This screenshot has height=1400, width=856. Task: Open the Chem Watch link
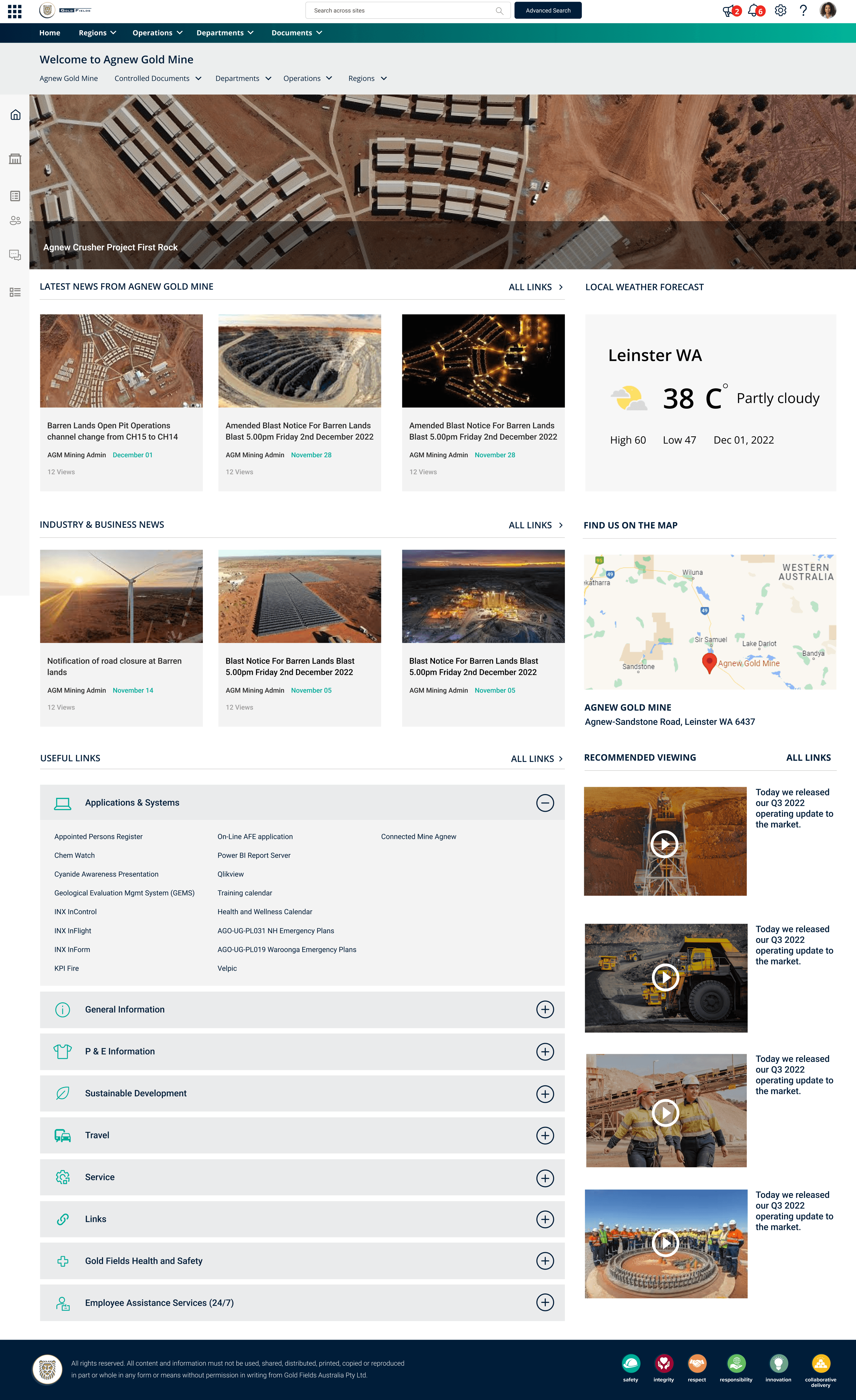click(74, 855)
